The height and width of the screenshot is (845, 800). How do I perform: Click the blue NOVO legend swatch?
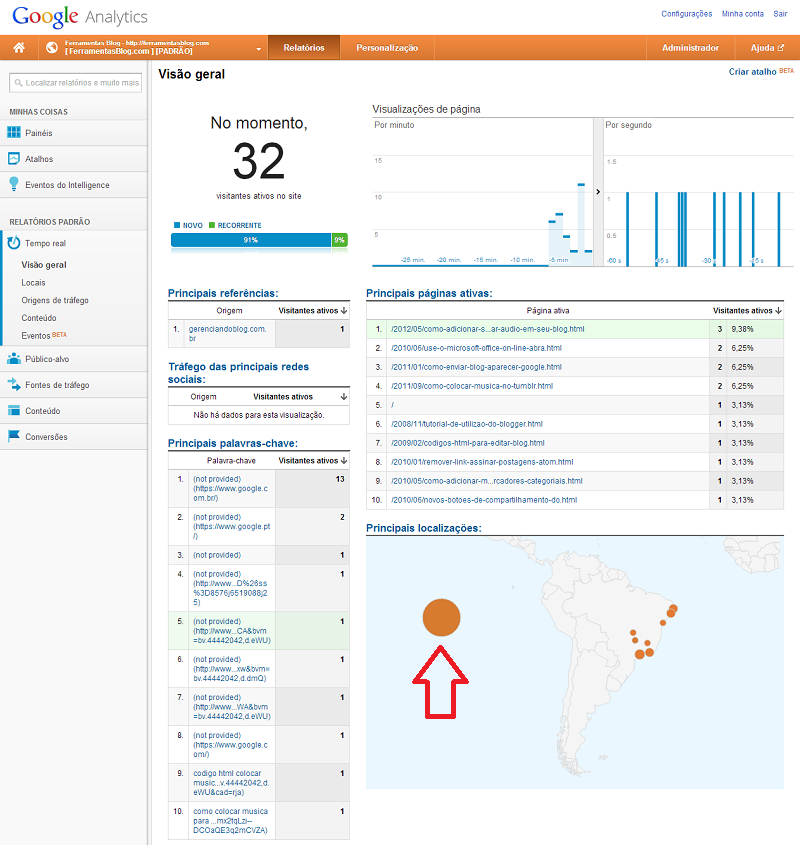coord(177,225)
